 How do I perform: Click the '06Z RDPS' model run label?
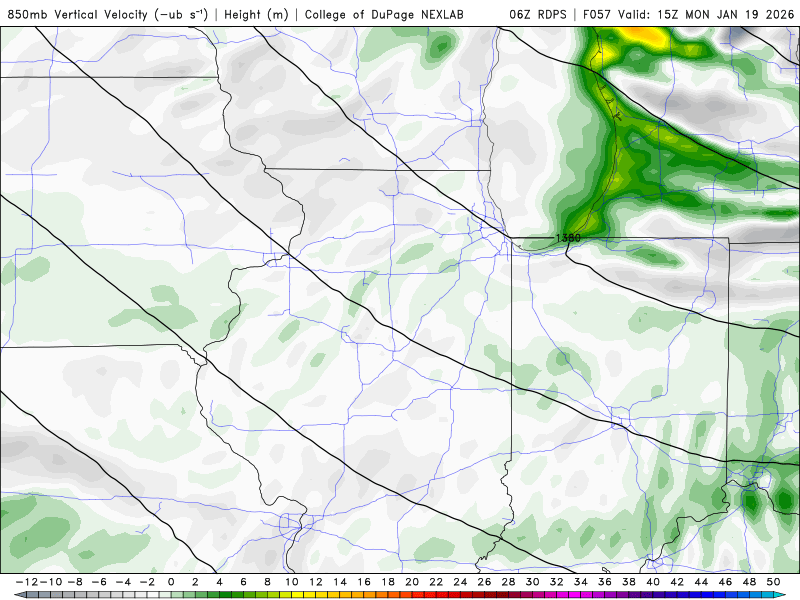tap(538, 14)
